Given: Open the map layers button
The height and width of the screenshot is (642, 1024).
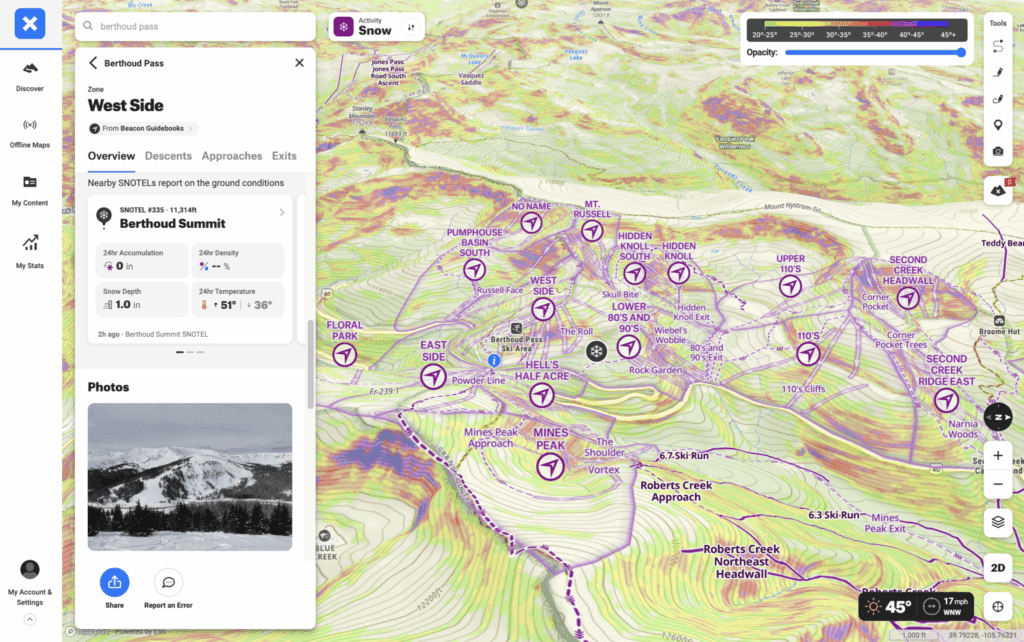Looking at the screenshot, I should [x=997, y=521].
